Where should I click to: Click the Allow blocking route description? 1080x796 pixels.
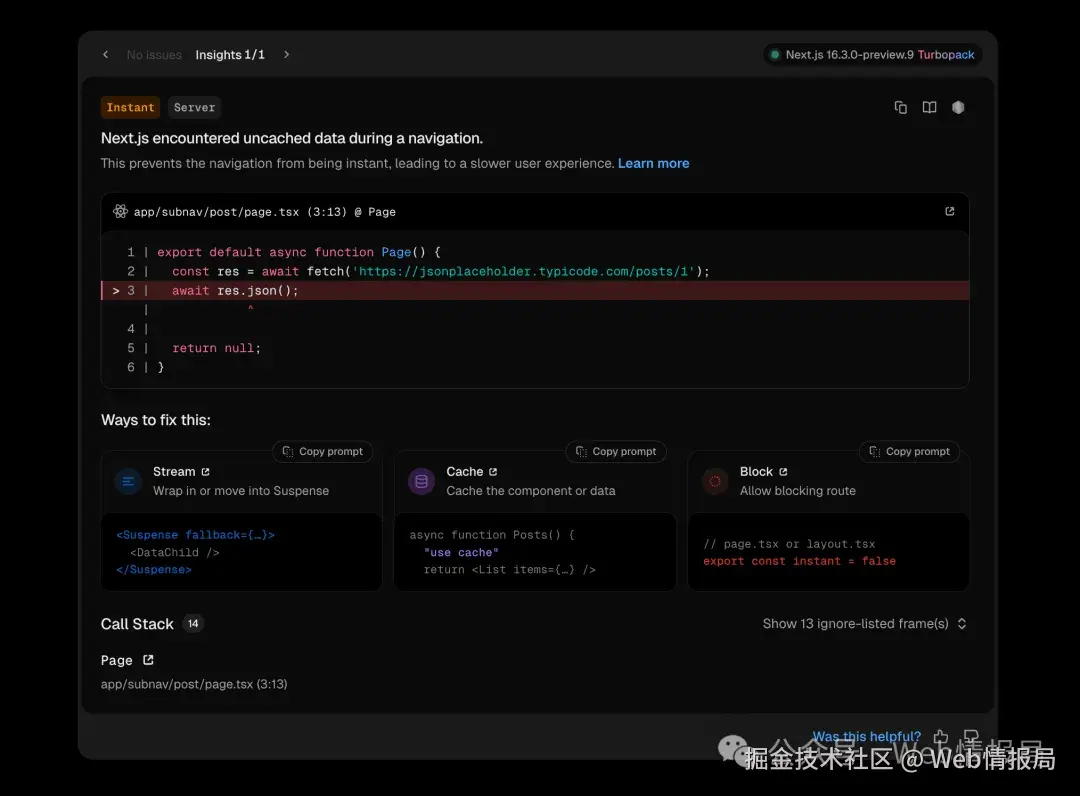click(798, 491)
